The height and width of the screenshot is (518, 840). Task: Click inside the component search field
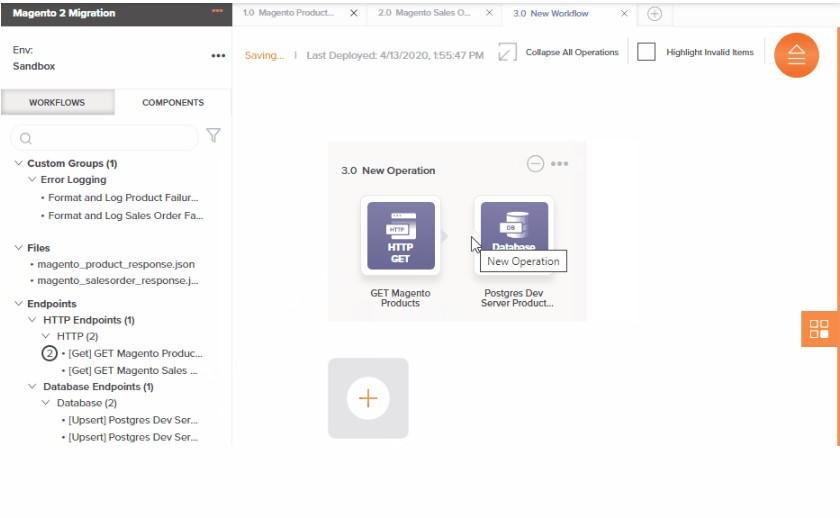(104, 138)
